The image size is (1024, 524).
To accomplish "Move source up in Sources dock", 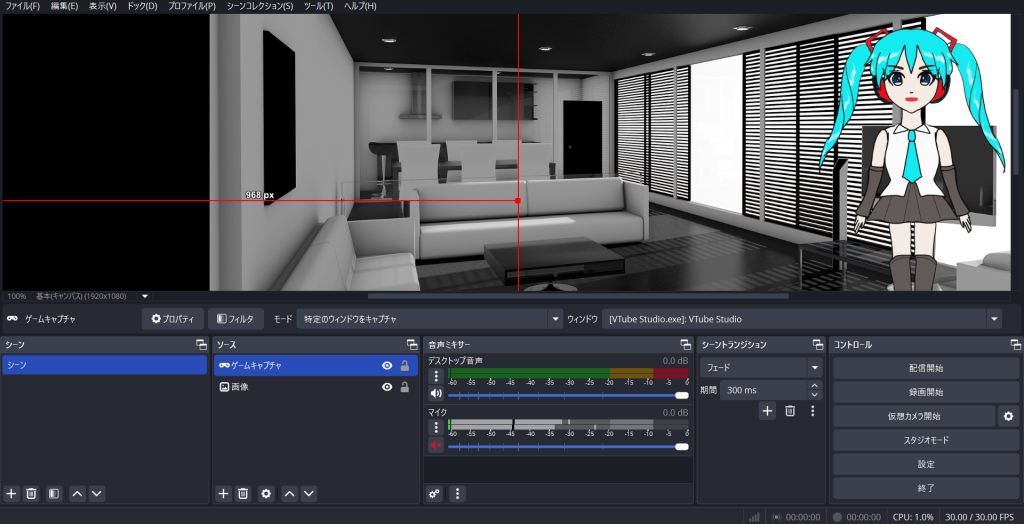I will pos(290,494).
